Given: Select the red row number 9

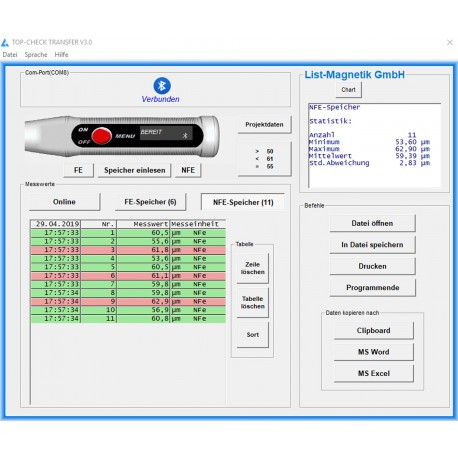Looking at the screenshot, I should tap(128, 301).
